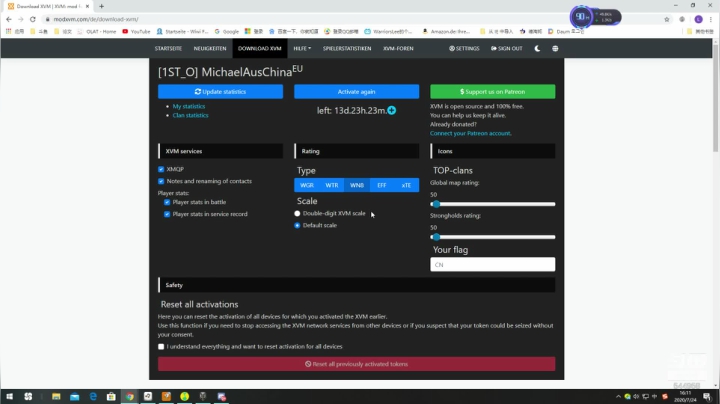
Task: Open XVM-FOREN nav item
Action: pyautogui.click(x=398, y=48)
